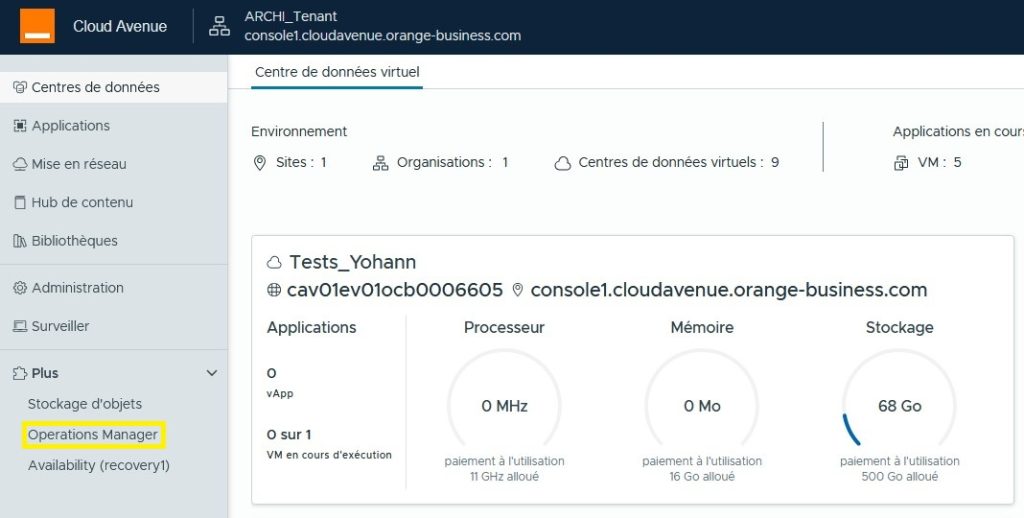Screen dimensions: 1024x518
Task: Collapse the Plus section chevron
Action: coord(211,373)
